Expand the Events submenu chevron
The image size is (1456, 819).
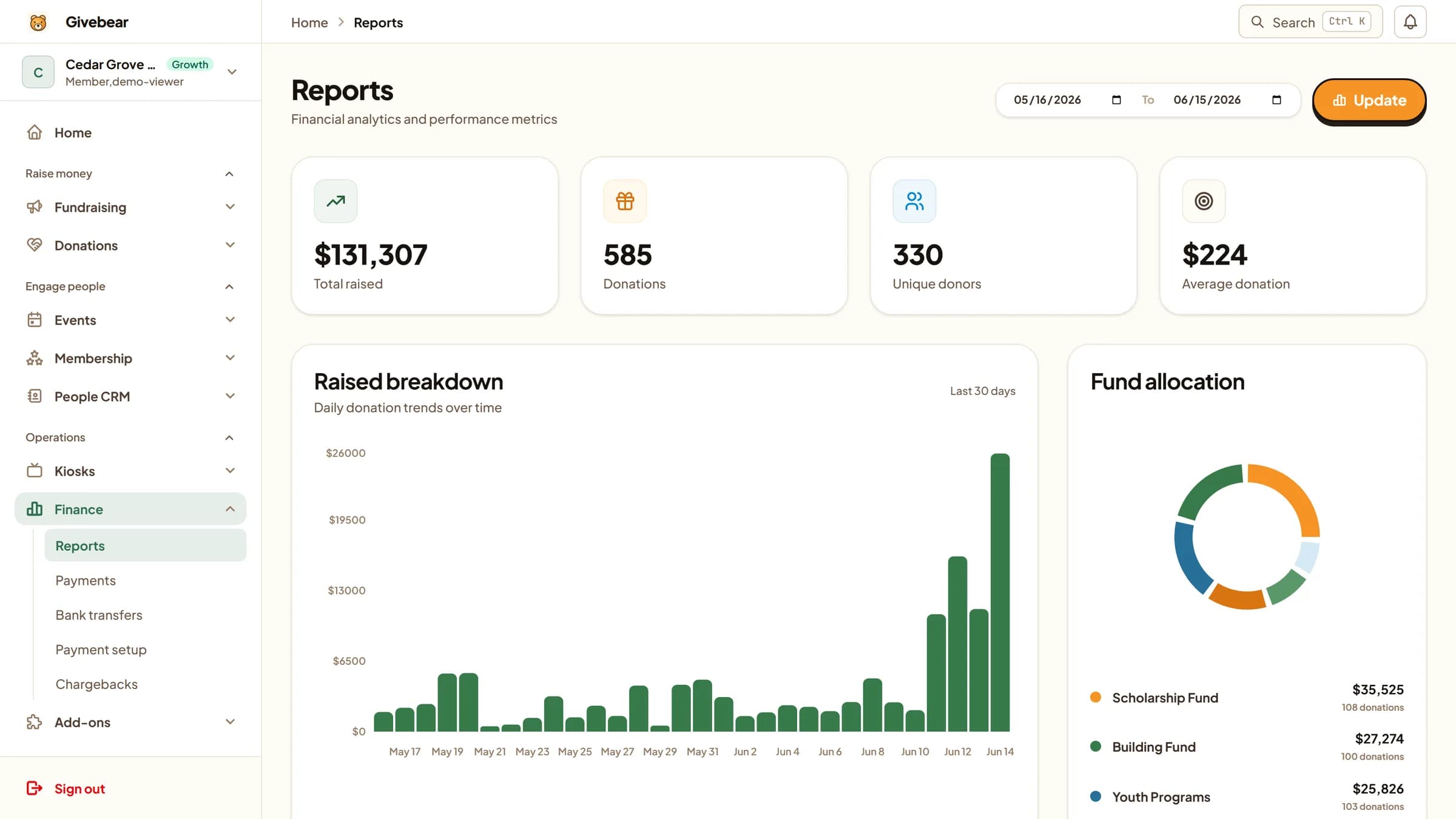[230, 320]
